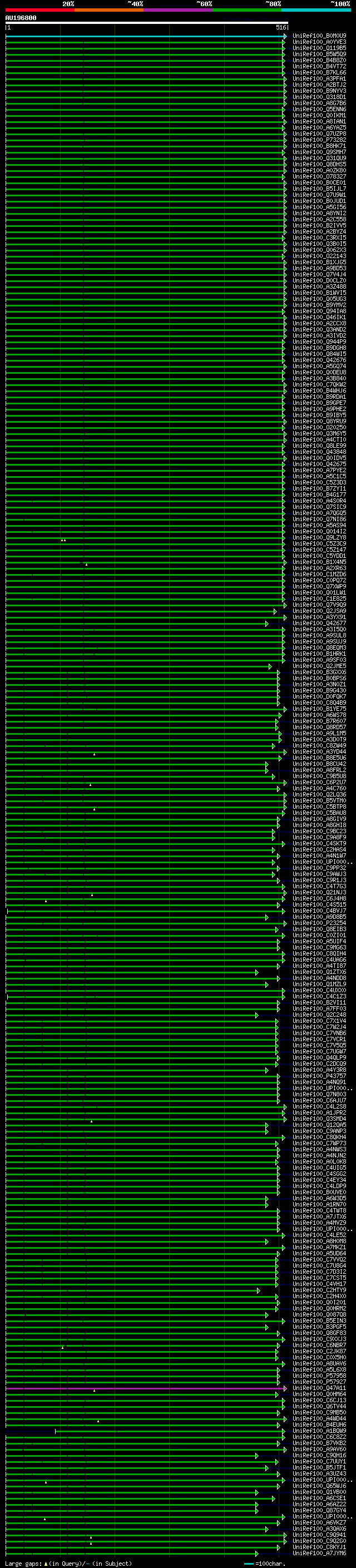Viewport: 356px width, 1568px height.
Task: Open hit UniRef100_A3PFA1
Action: pos(319,78)
